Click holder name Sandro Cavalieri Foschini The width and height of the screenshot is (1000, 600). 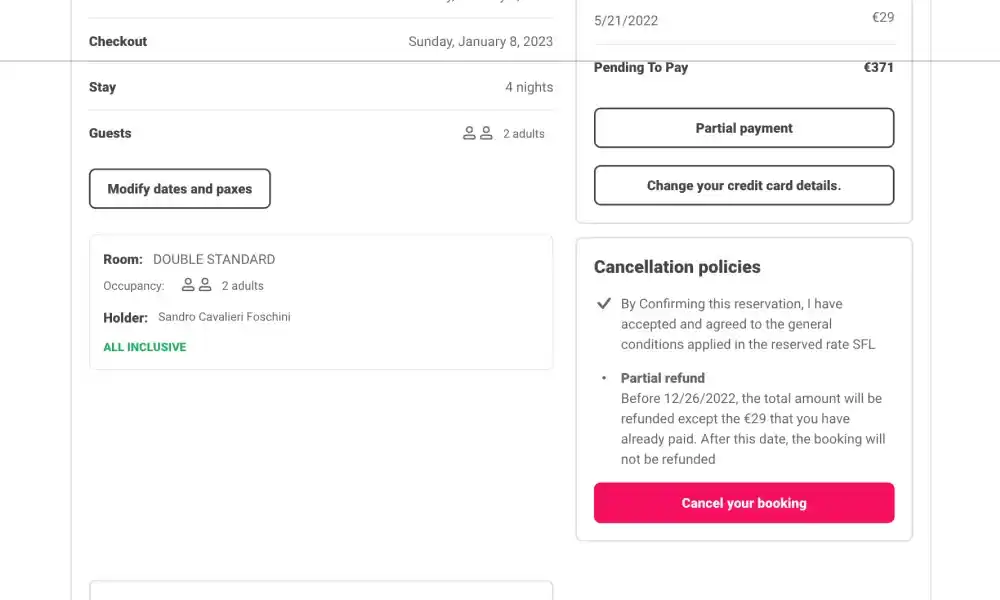pos(224,317)
